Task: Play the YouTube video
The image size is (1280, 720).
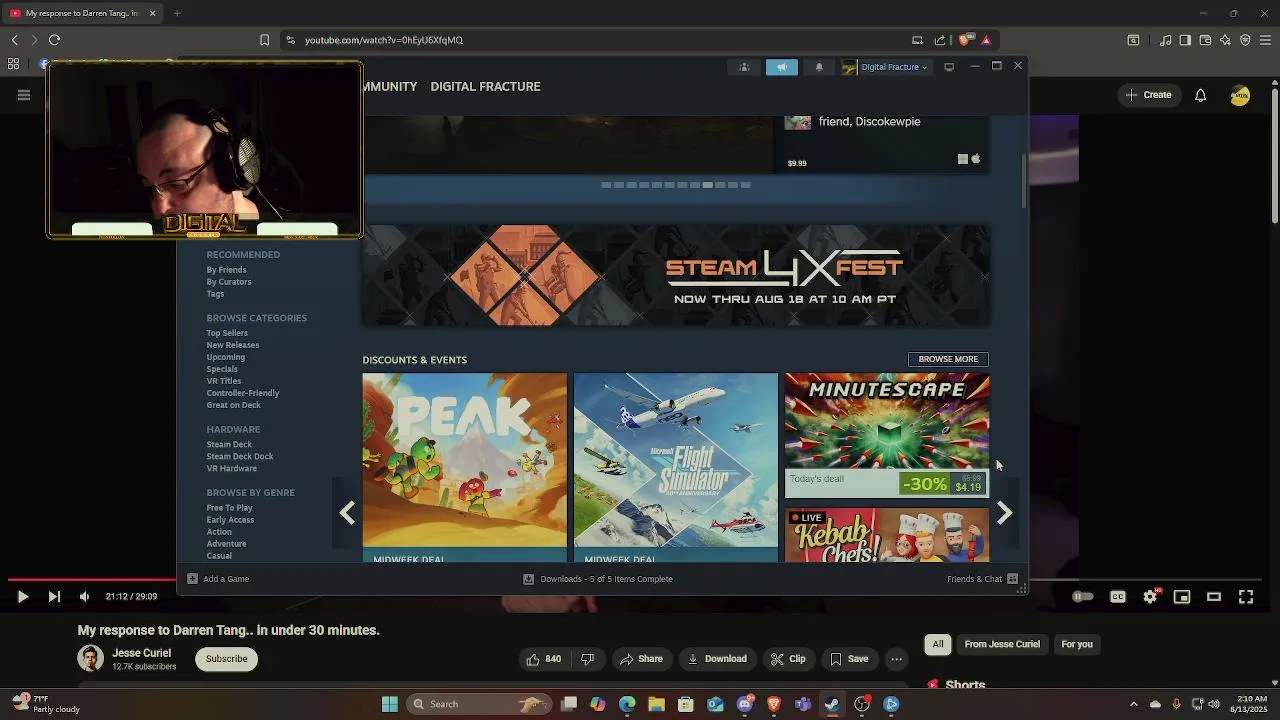Action: click(x=22, y=597)
